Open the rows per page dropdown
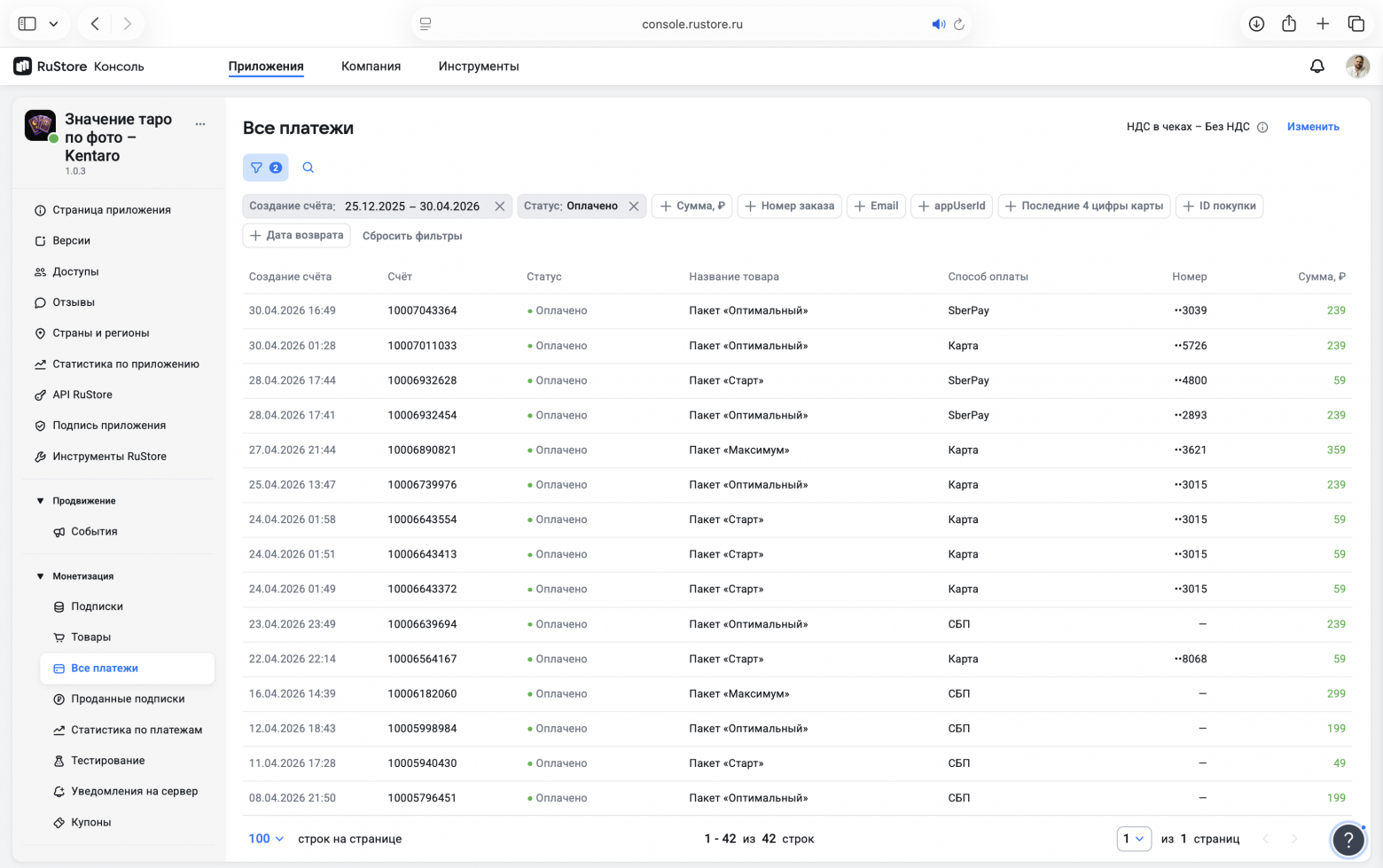 [266, 839]
